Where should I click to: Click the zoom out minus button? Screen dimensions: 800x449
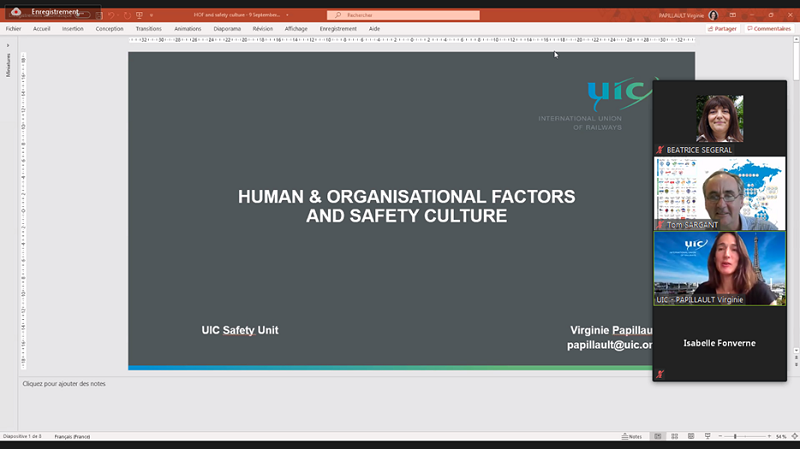pyautogui.click(x=720, y=436)
